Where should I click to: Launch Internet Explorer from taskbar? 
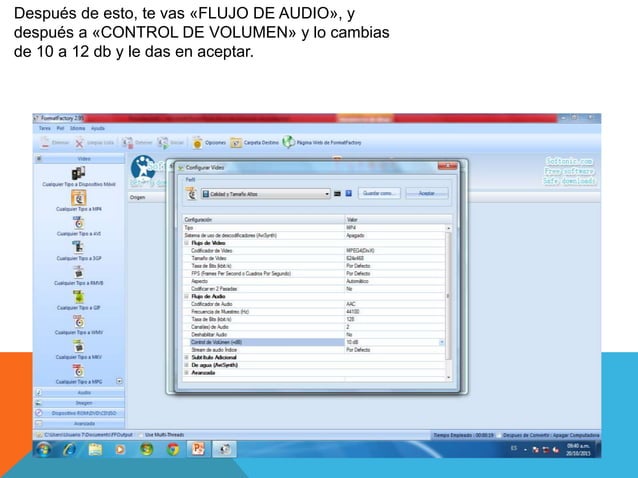[70, 449]
